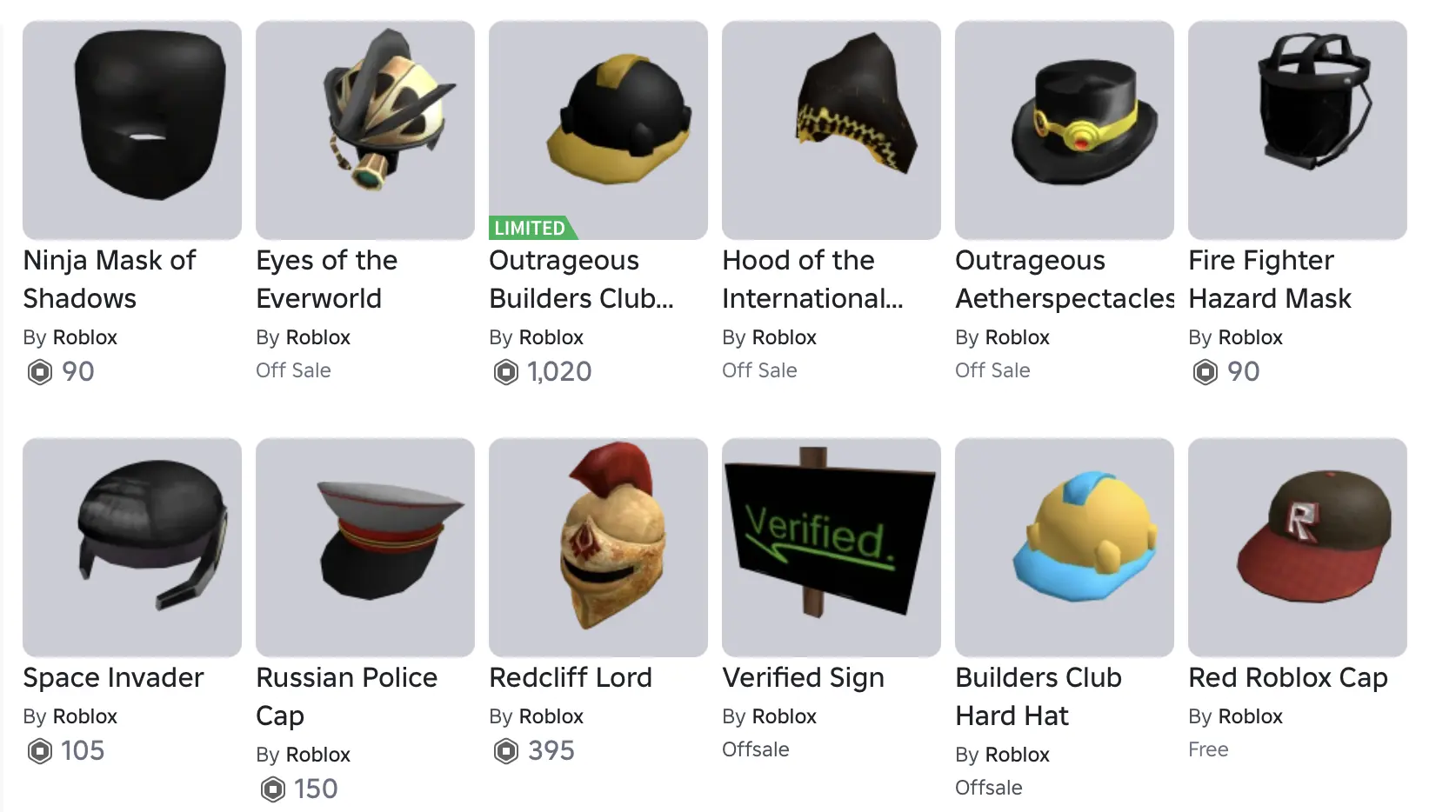The image size is (1456, 812).
Task: Click the Russian Police Cap image
Action: pos(365,548)
